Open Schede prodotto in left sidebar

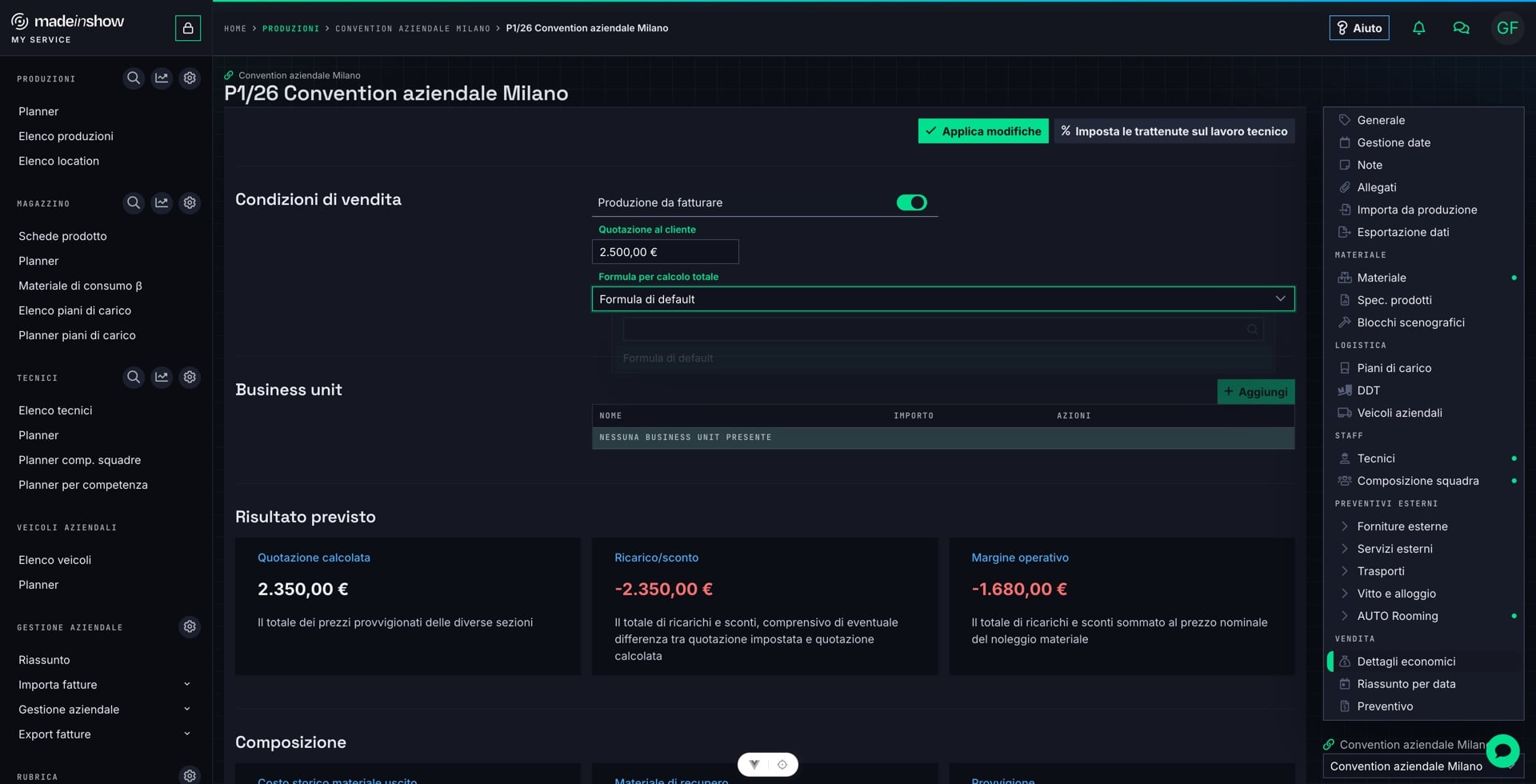(62, 236)
